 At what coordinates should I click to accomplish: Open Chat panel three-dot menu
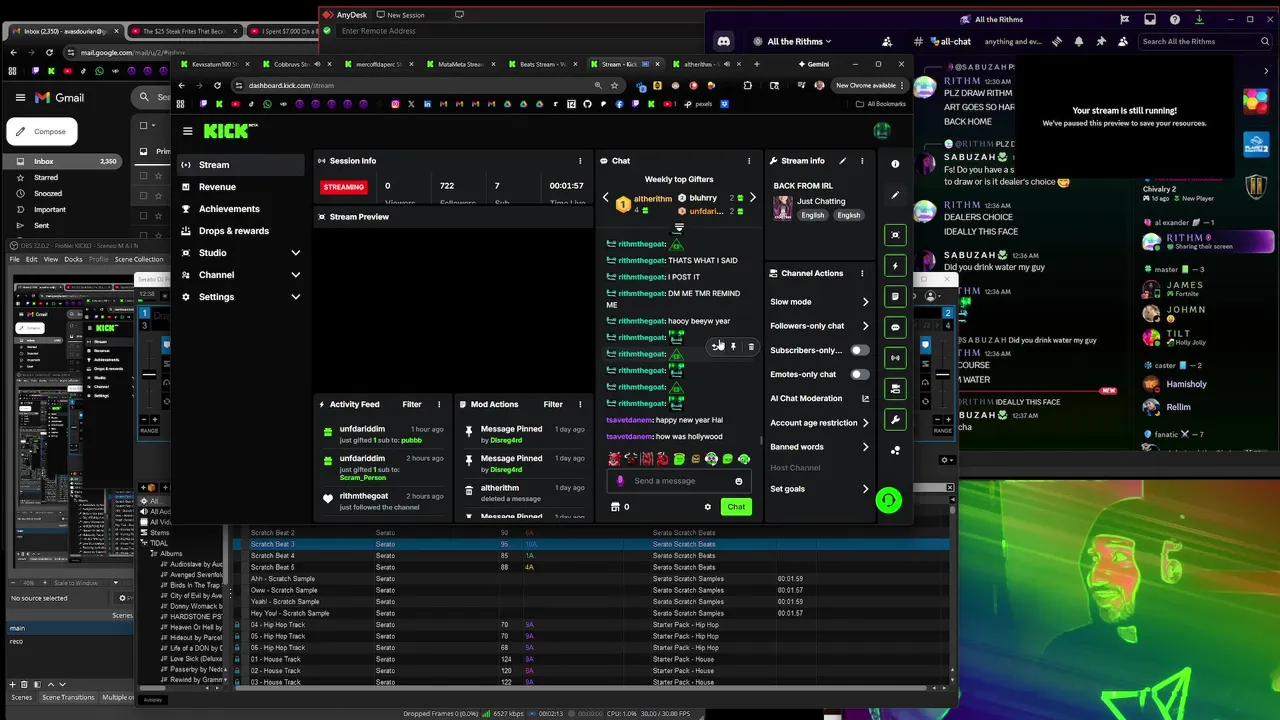point(748,161)
